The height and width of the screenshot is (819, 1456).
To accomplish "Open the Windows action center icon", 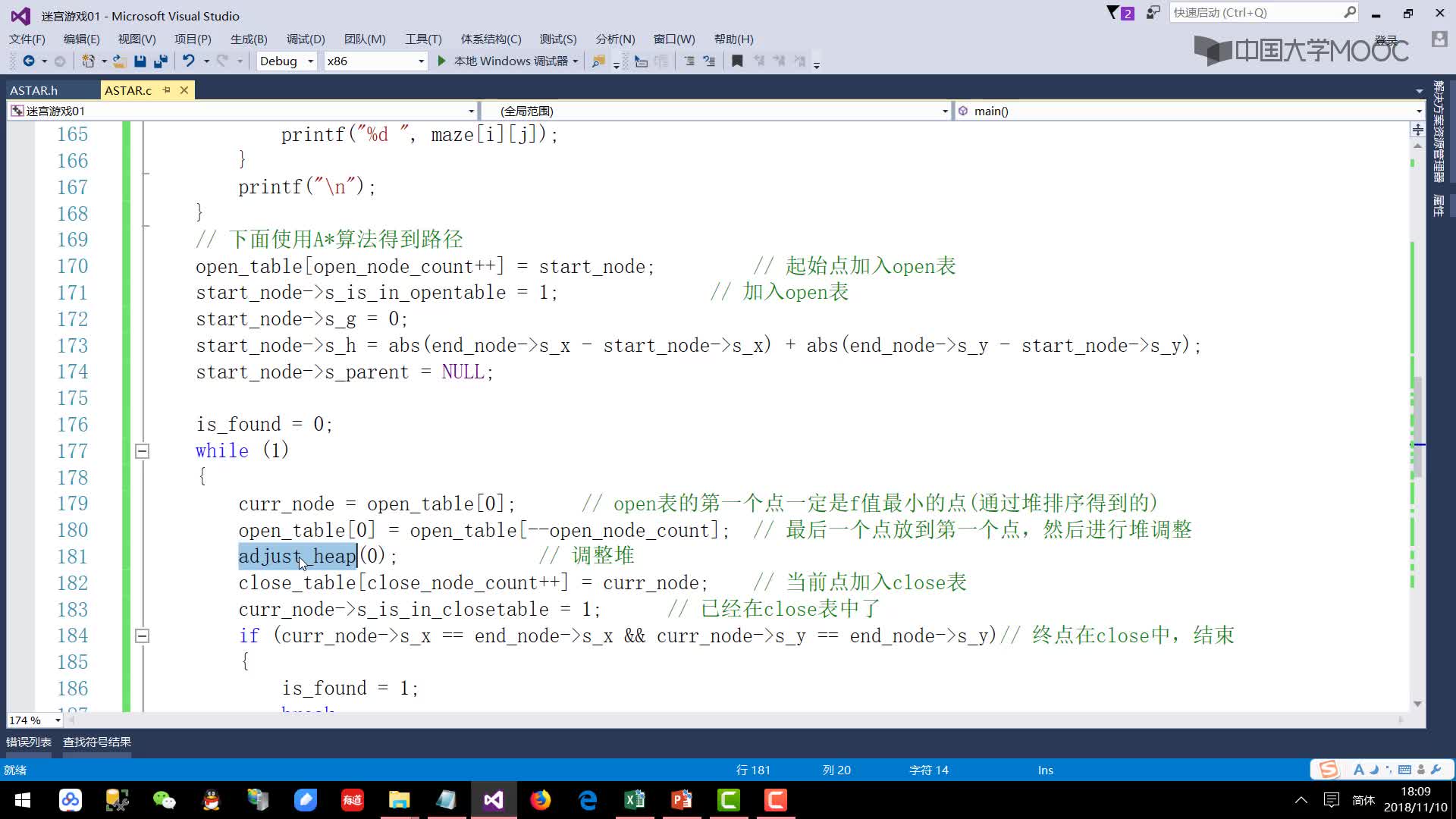I will click(1331, 800).
